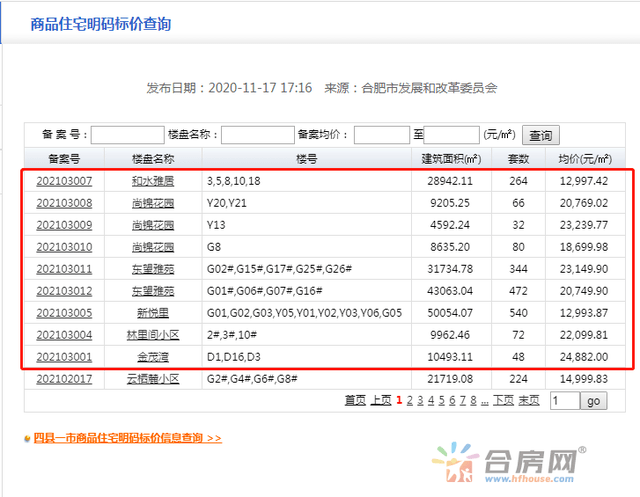Screen dimensions: 640x497
Task: Click the 下页 next page link
Action: pyautogui.click(x=503, y=401)
